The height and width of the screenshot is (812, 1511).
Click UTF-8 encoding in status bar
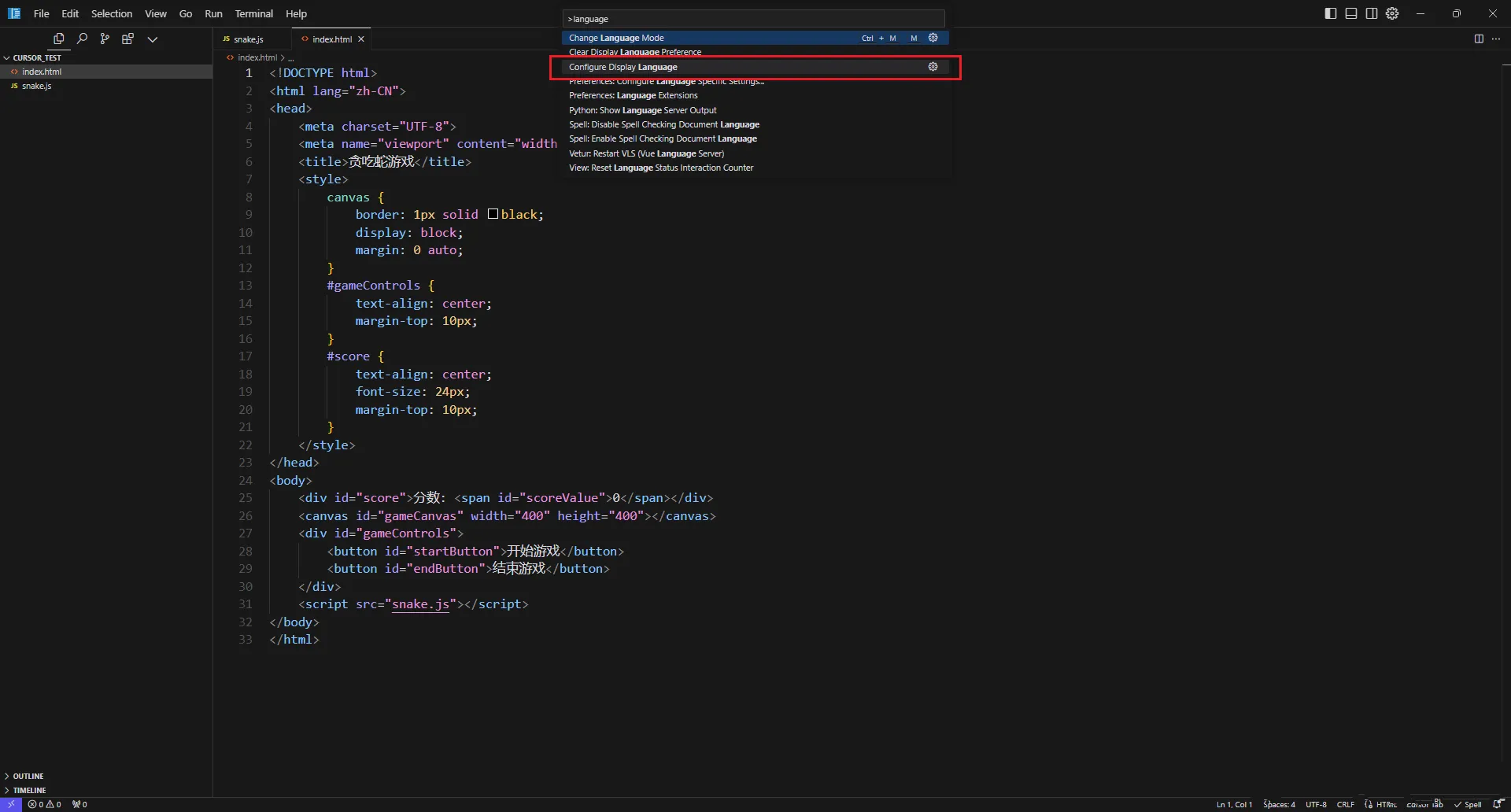[x=1316, y=804]
